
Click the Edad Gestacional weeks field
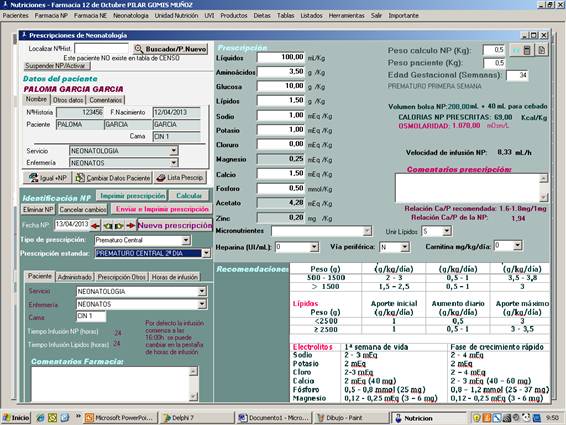[x=517, y=75]
